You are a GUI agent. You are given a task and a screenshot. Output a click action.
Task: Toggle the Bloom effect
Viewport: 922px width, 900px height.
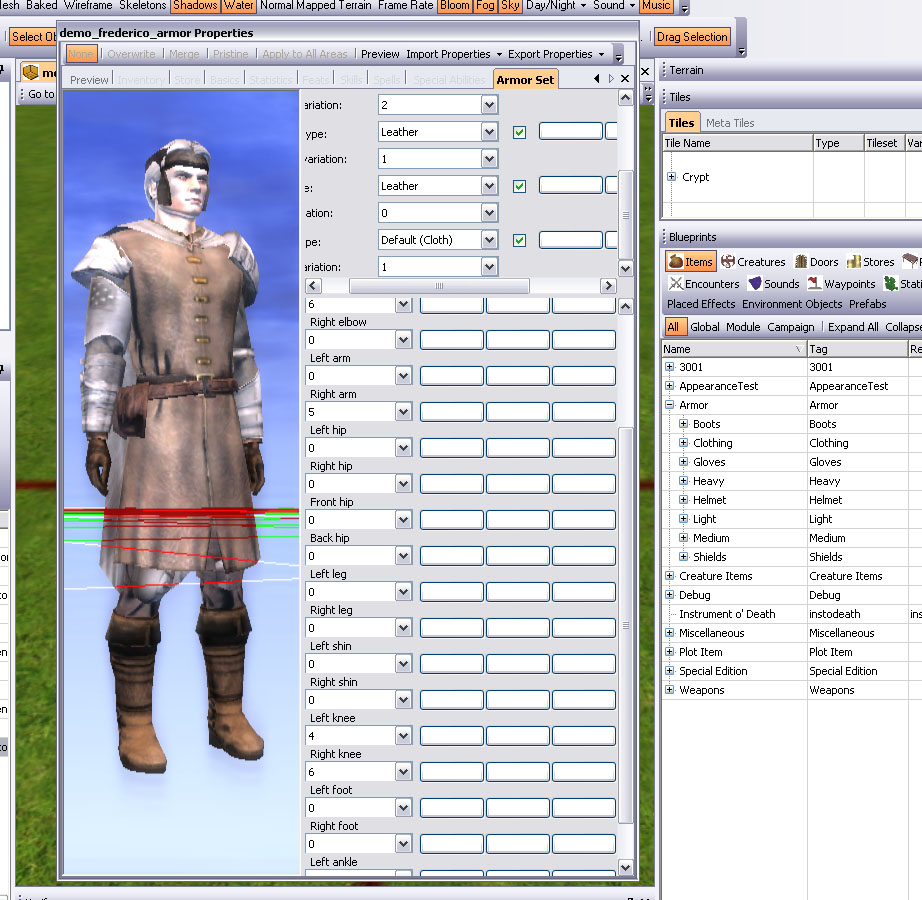tap(455, 6)
